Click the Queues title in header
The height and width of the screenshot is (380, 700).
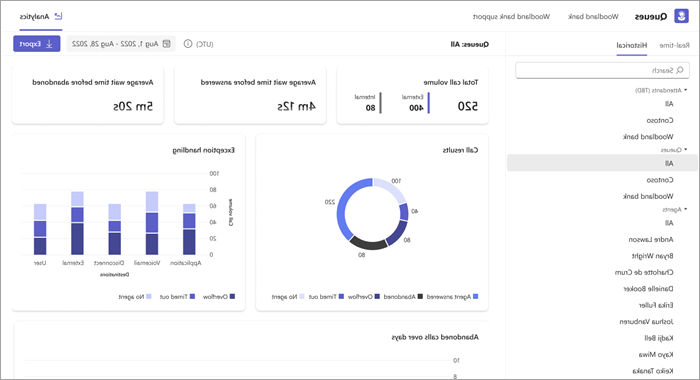pyautogui.click(x=650, y=17)
